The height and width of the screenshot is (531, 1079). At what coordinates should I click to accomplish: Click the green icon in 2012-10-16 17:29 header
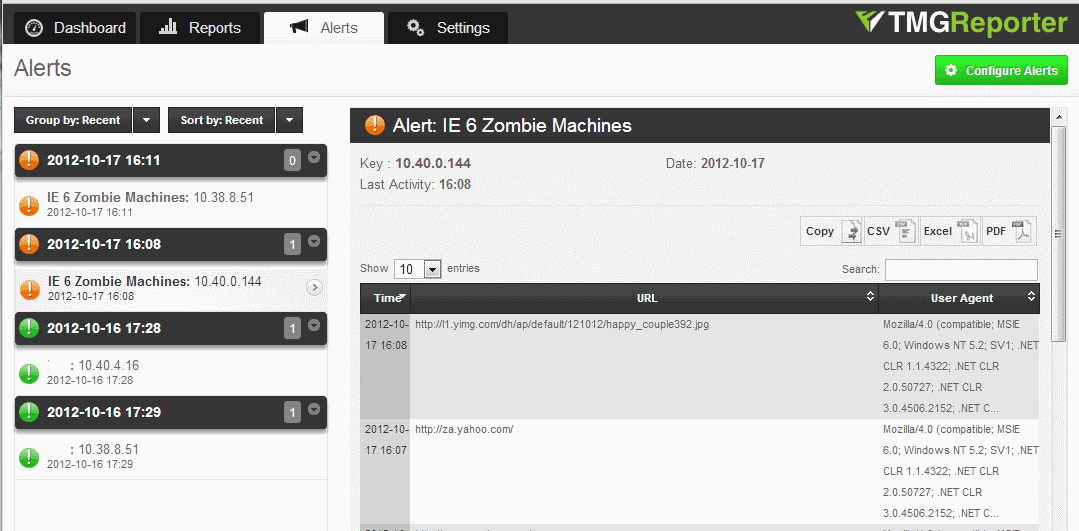29,411
